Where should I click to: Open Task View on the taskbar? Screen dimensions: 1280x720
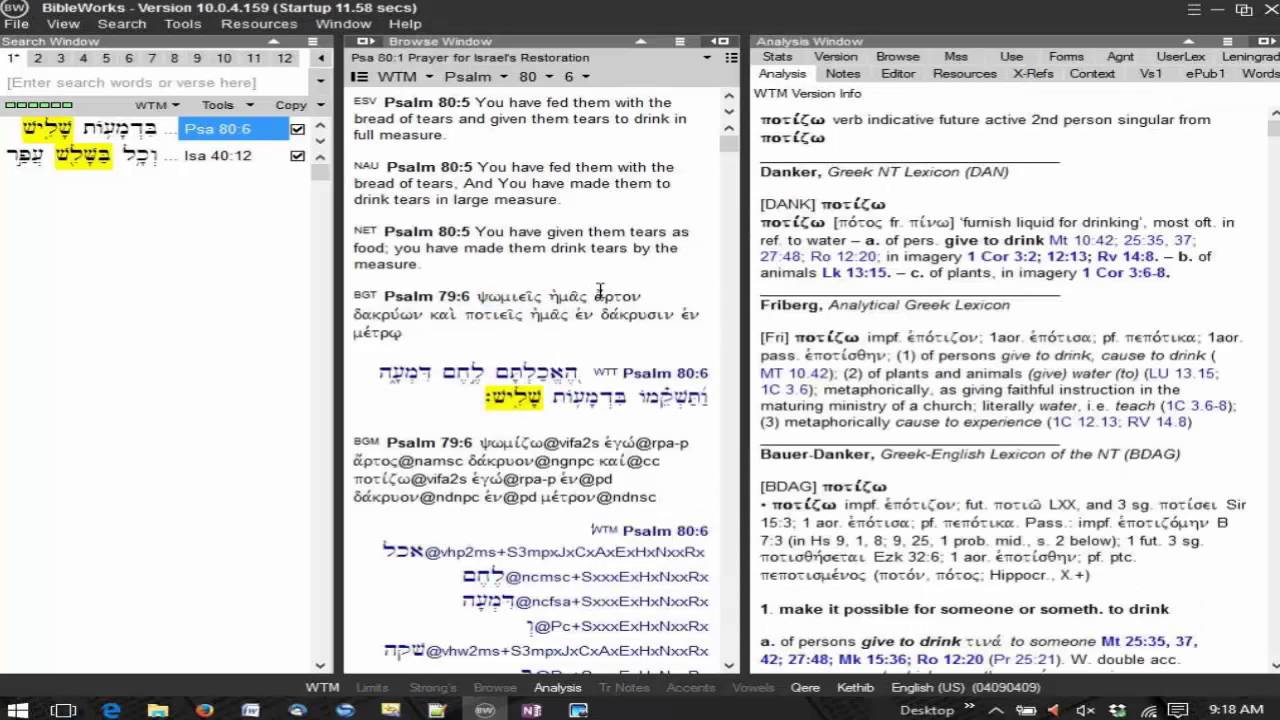tap(63, 710)
